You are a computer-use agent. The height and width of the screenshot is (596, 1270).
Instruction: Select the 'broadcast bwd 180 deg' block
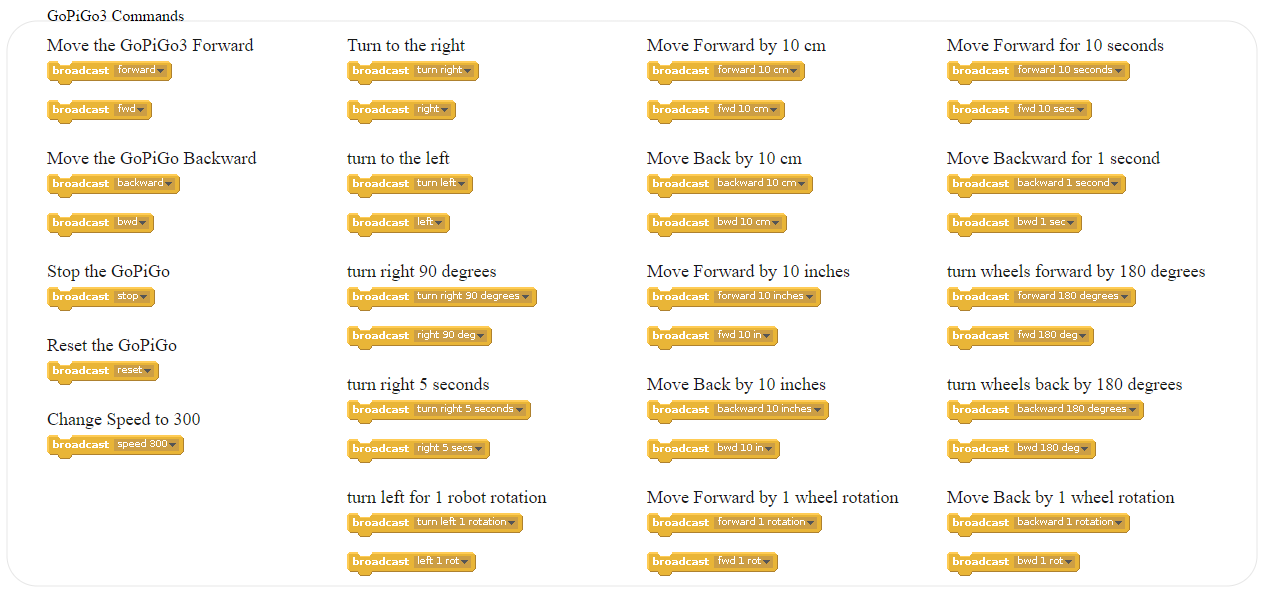click(x=1021, y=449)
